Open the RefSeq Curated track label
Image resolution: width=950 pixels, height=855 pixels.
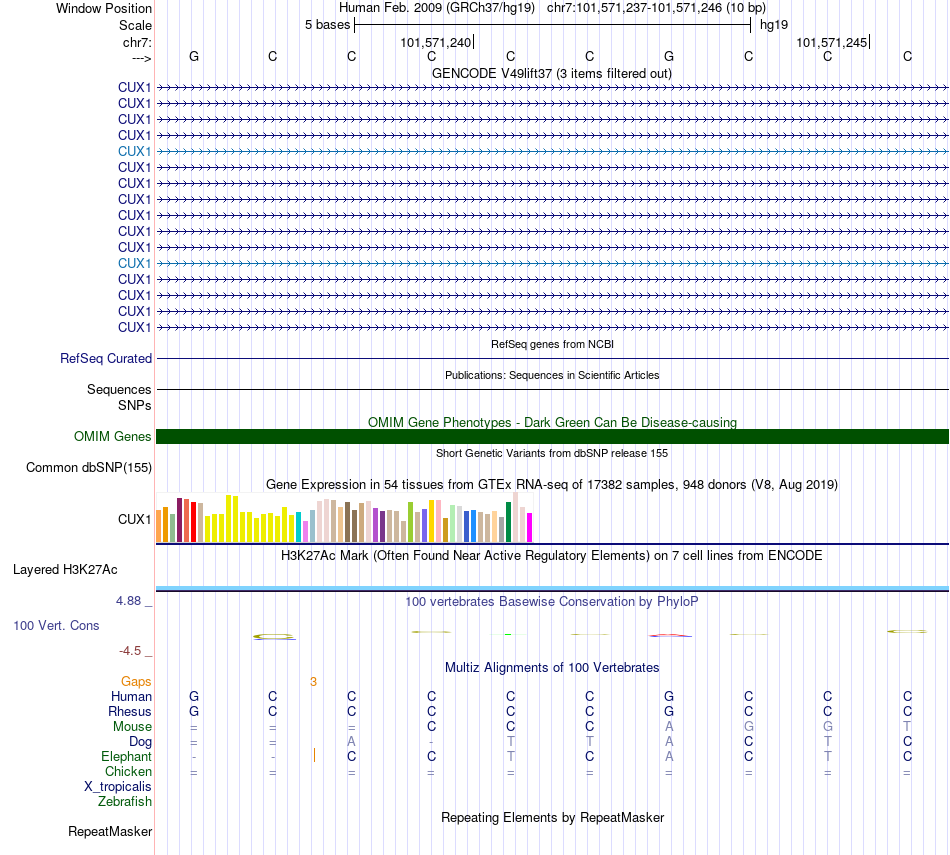click(x=106, y=358)
